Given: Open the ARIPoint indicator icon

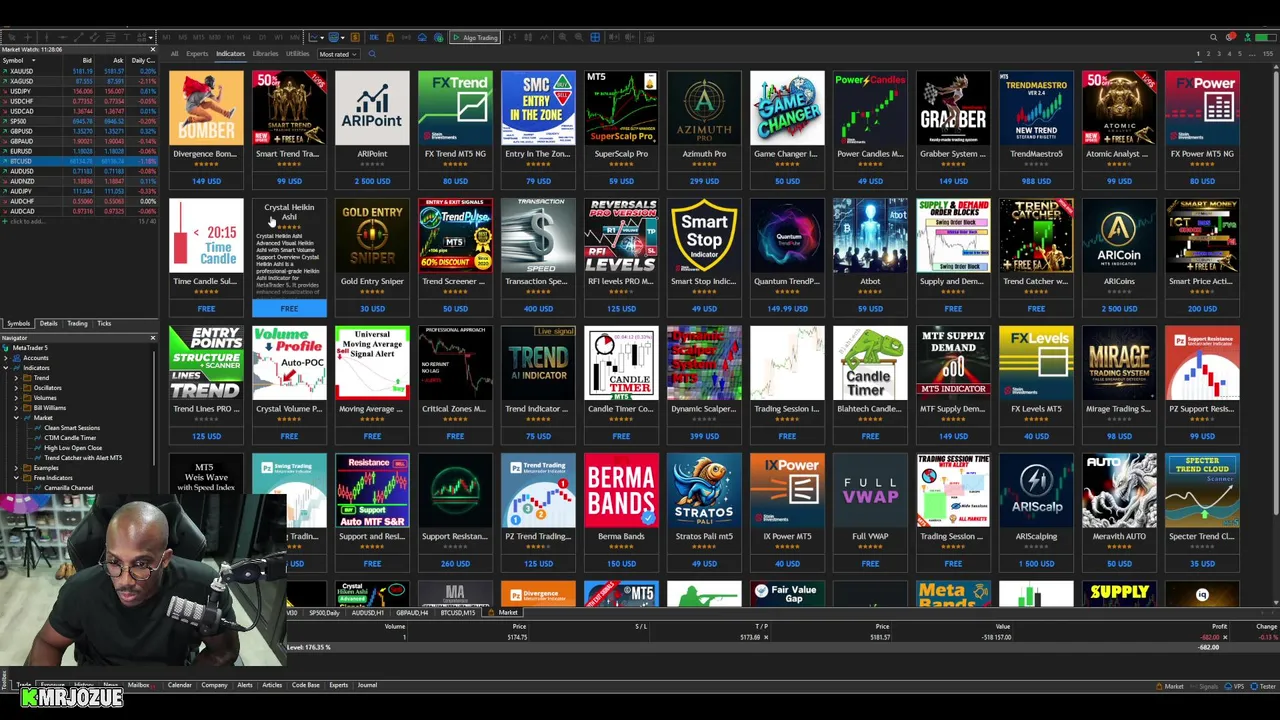Looking at the screenshot, I should click(372, 109).
